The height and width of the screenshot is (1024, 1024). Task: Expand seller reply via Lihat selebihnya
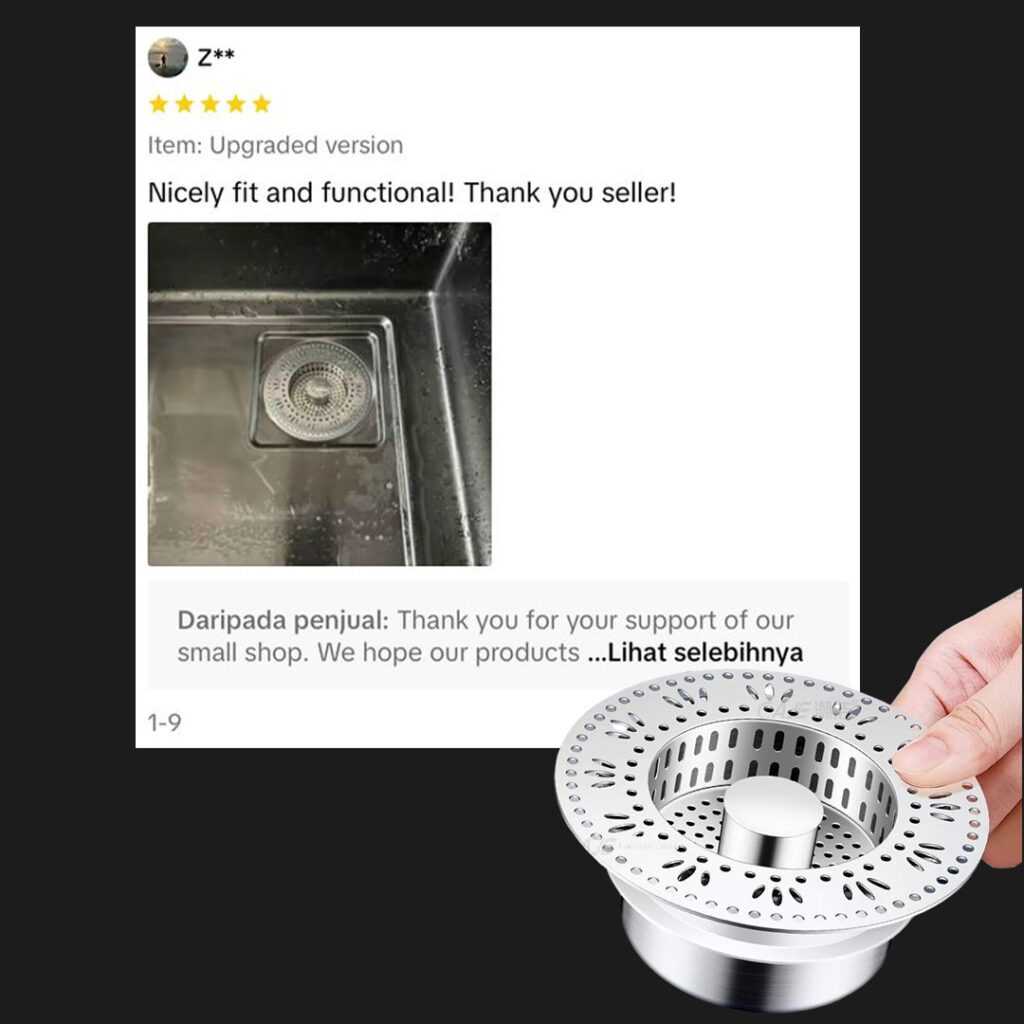[x=696, y=652]
